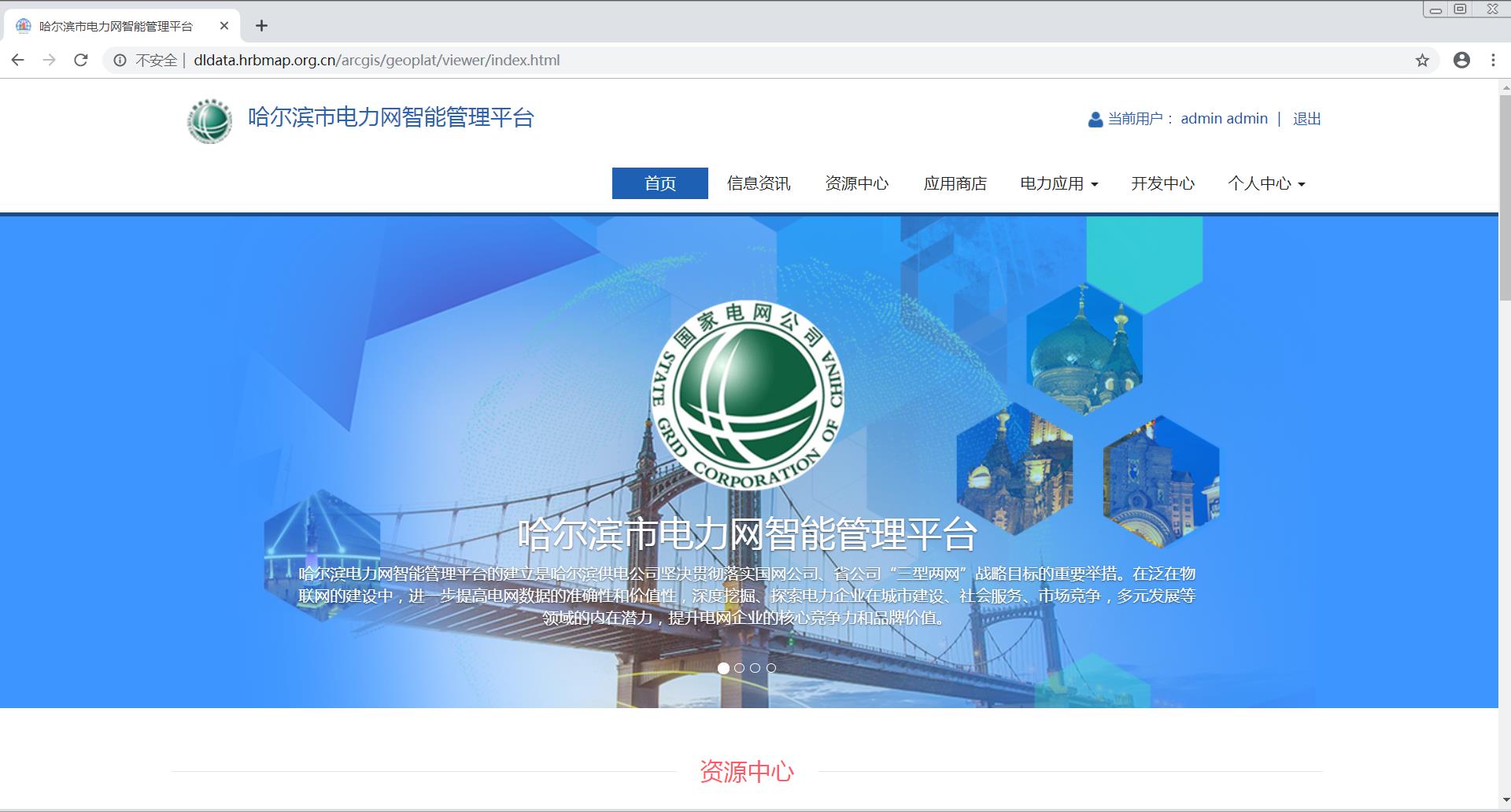Switch to the third carousel slide dot
The width and height of the screenshot is (1511, 812).
click(755, 668)
